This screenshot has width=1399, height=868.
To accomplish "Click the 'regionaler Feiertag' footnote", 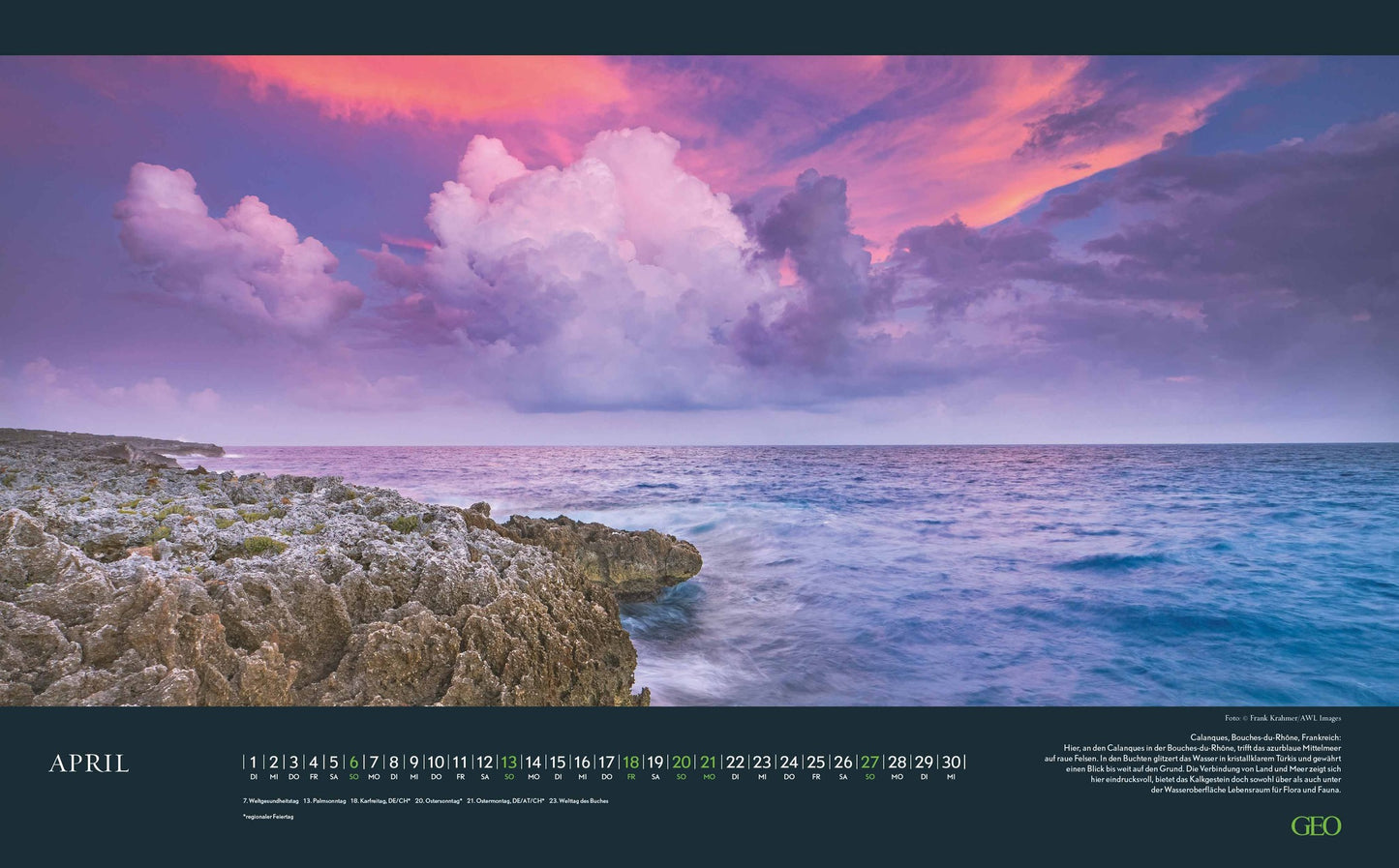I will (x=268, y=817).
